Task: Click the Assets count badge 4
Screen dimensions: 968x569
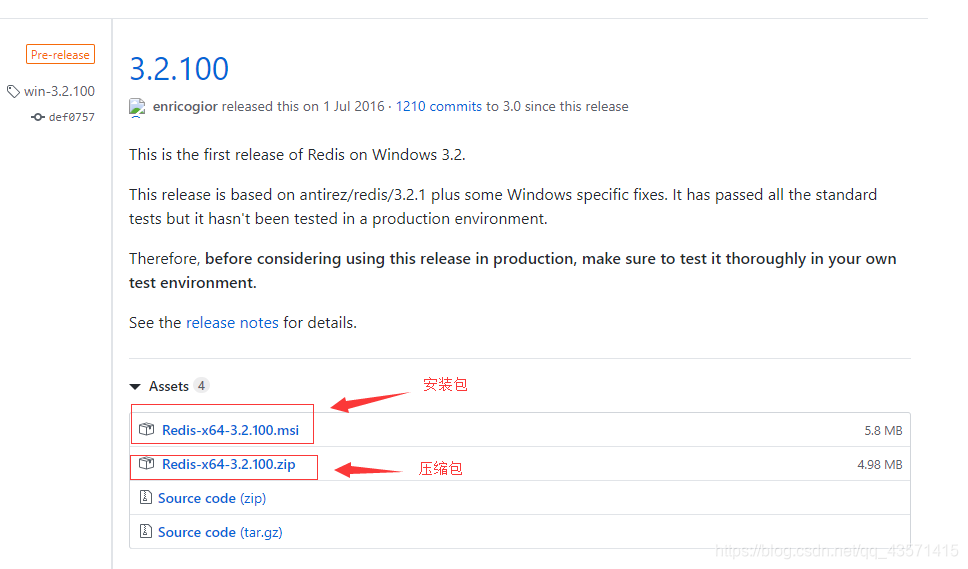Action: 201,386
